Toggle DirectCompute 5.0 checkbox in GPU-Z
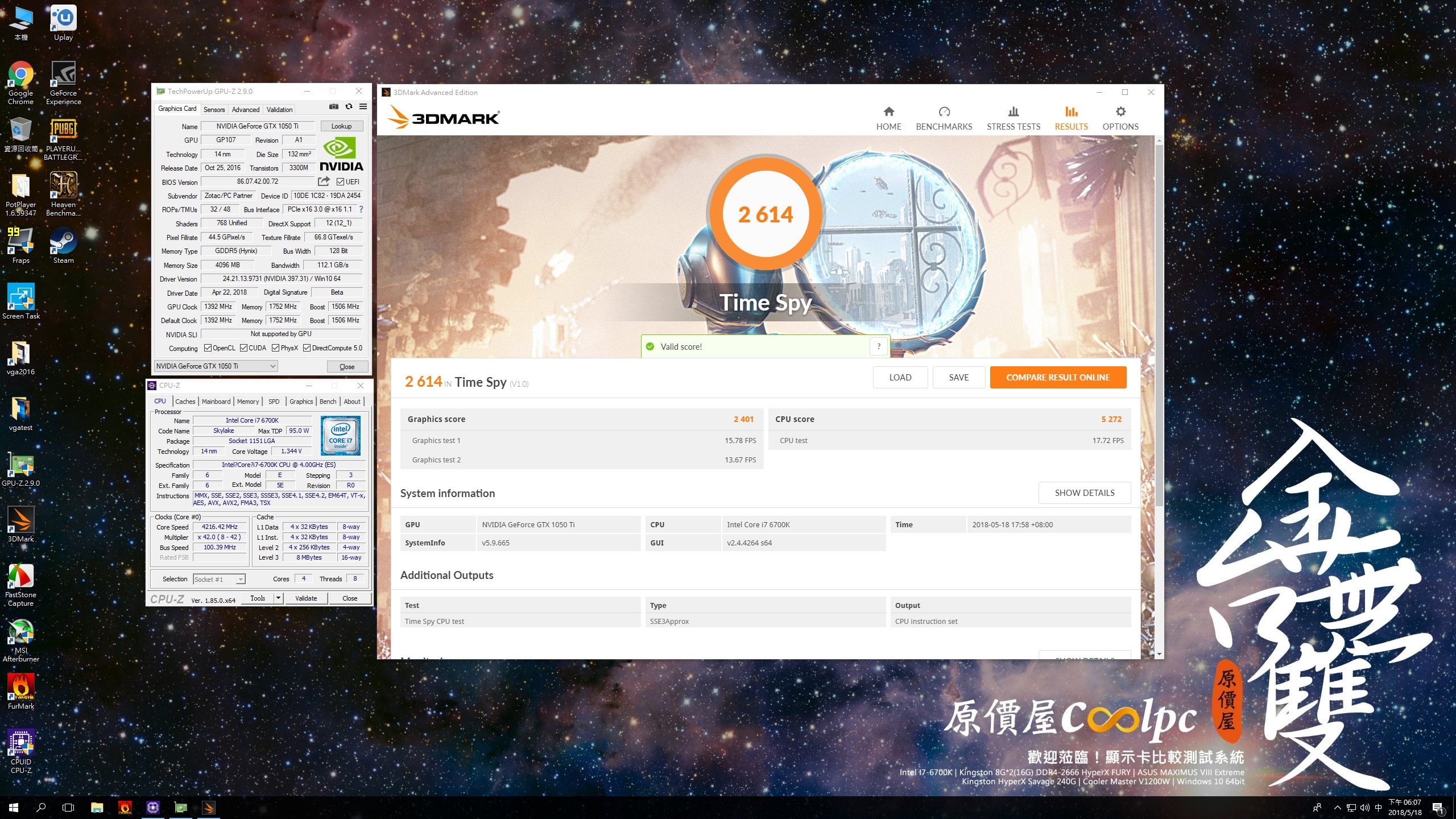 point(307,348)
